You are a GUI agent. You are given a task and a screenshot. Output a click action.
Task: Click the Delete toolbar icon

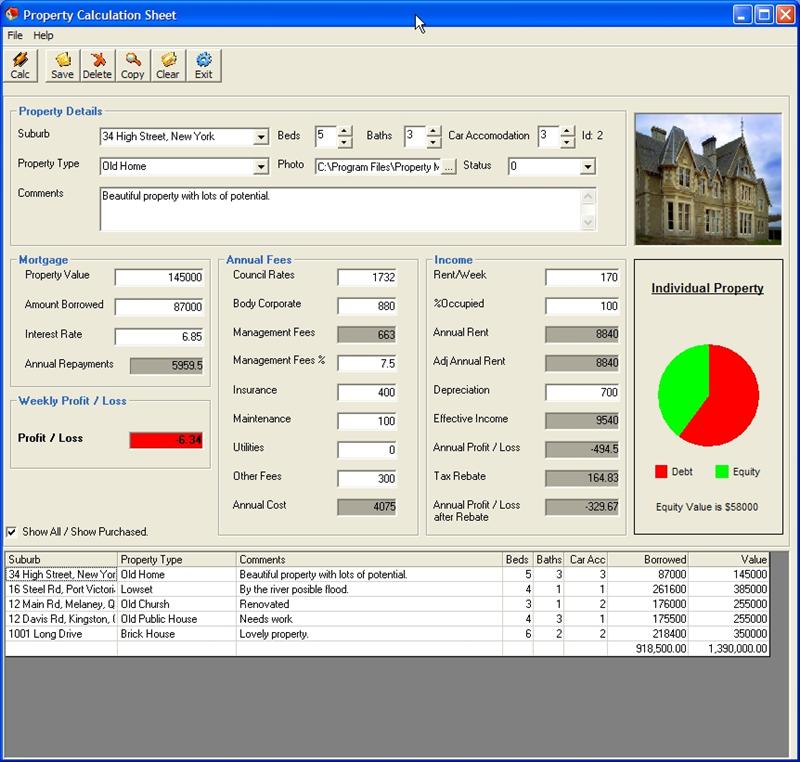(x=97, y=66)
